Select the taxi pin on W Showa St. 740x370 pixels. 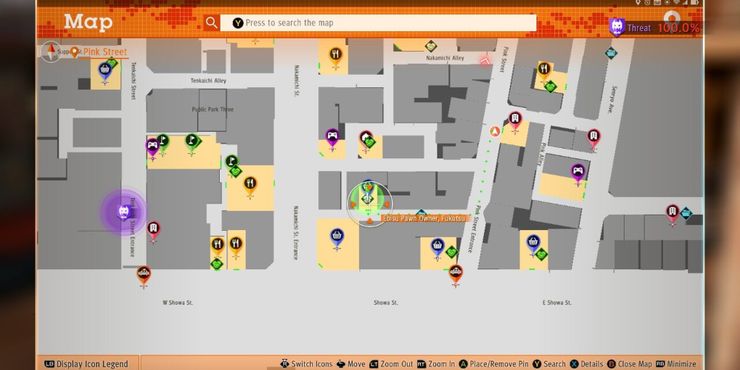click(x=144, y=276)
